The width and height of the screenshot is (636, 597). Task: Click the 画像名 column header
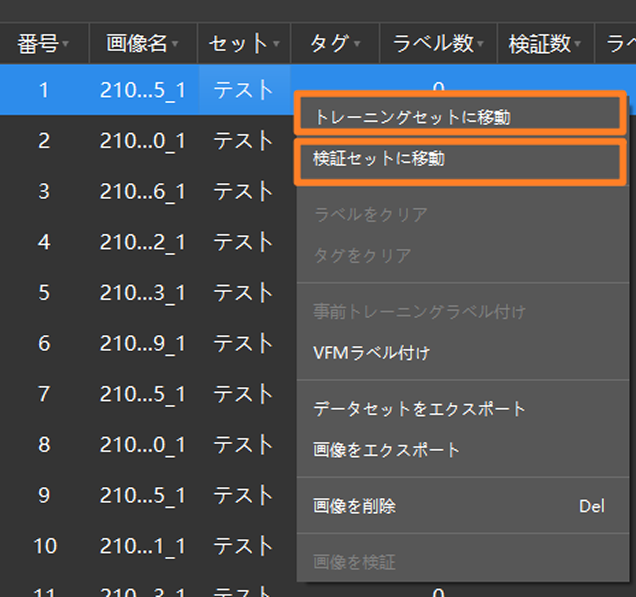click(x=143, y=43)
